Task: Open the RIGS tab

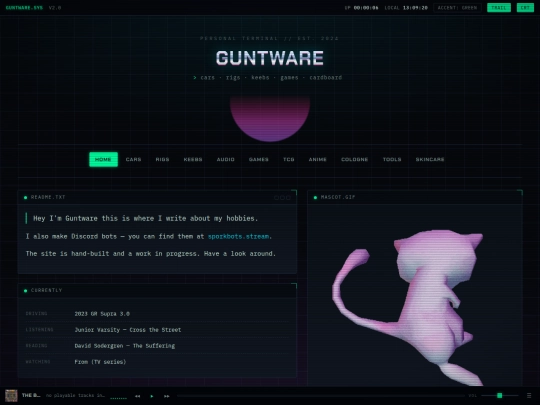Action: point(162,159)
